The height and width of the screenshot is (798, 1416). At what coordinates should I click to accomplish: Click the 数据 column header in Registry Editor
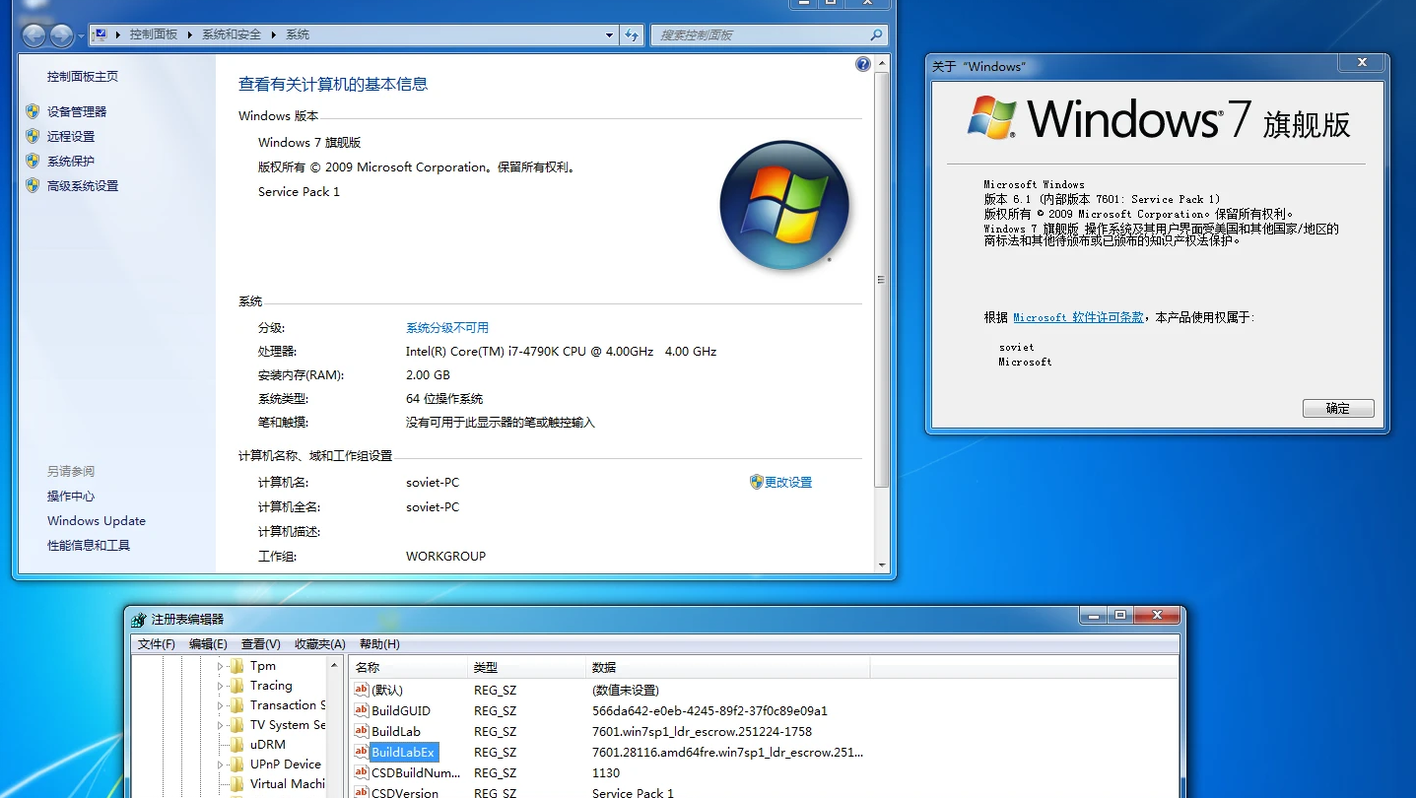click(728, 667)
